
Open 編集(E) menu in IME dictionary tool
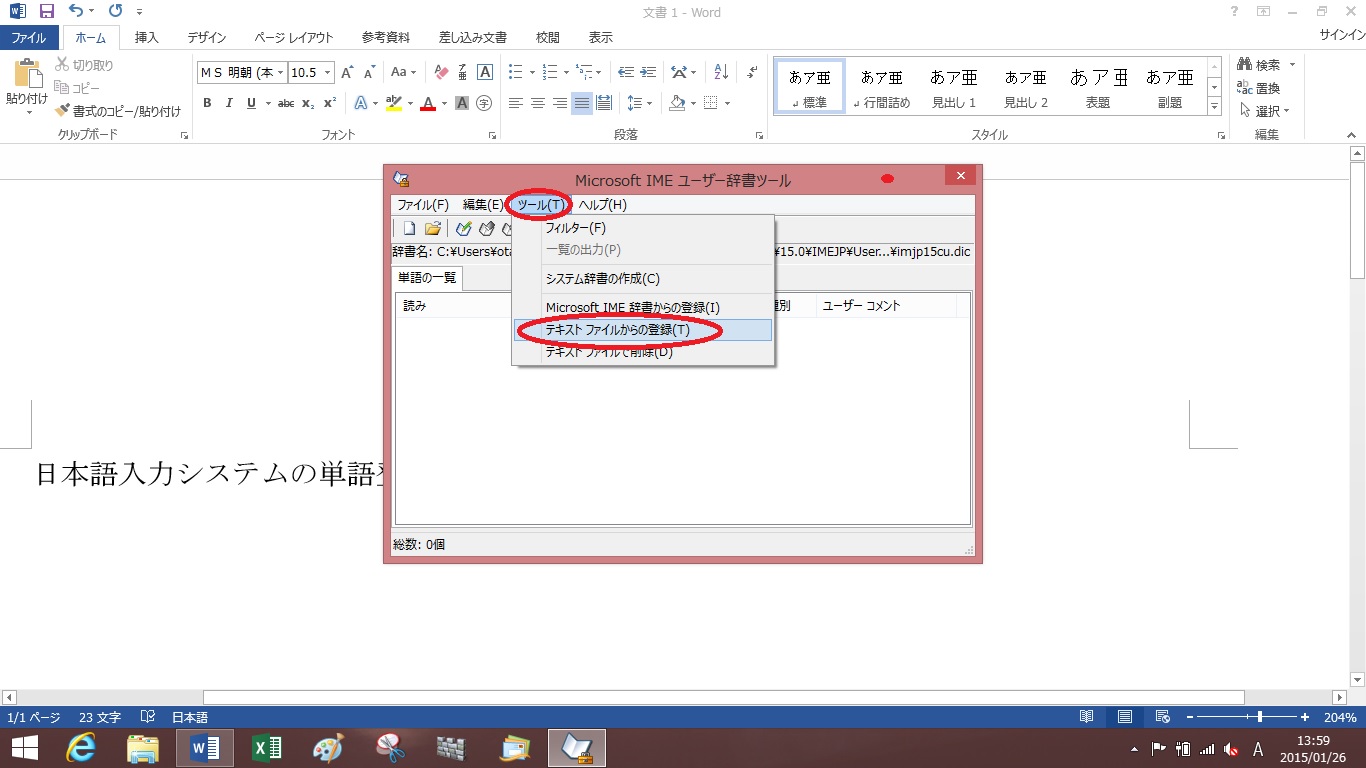483,205
